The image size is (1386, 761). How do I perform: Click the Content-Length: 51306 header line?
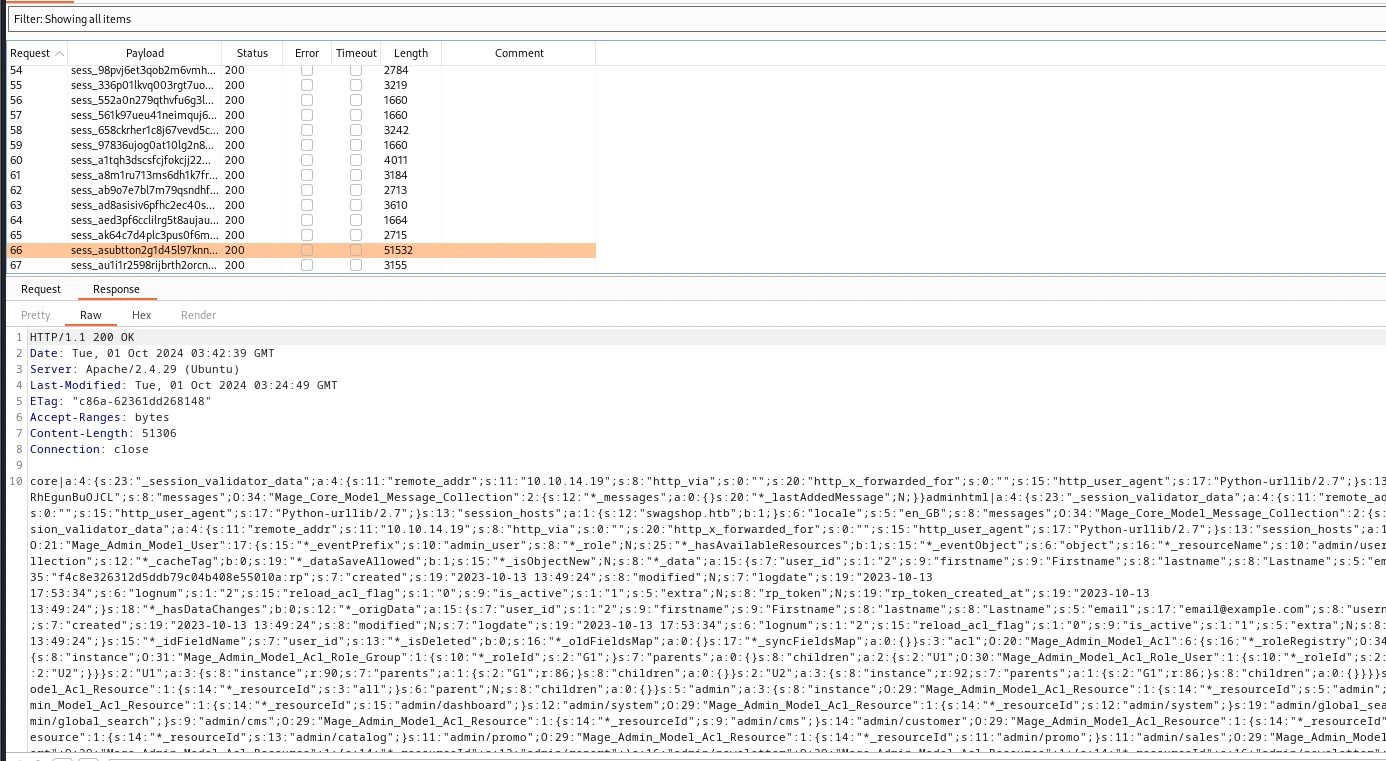click(x=103, y=433)
